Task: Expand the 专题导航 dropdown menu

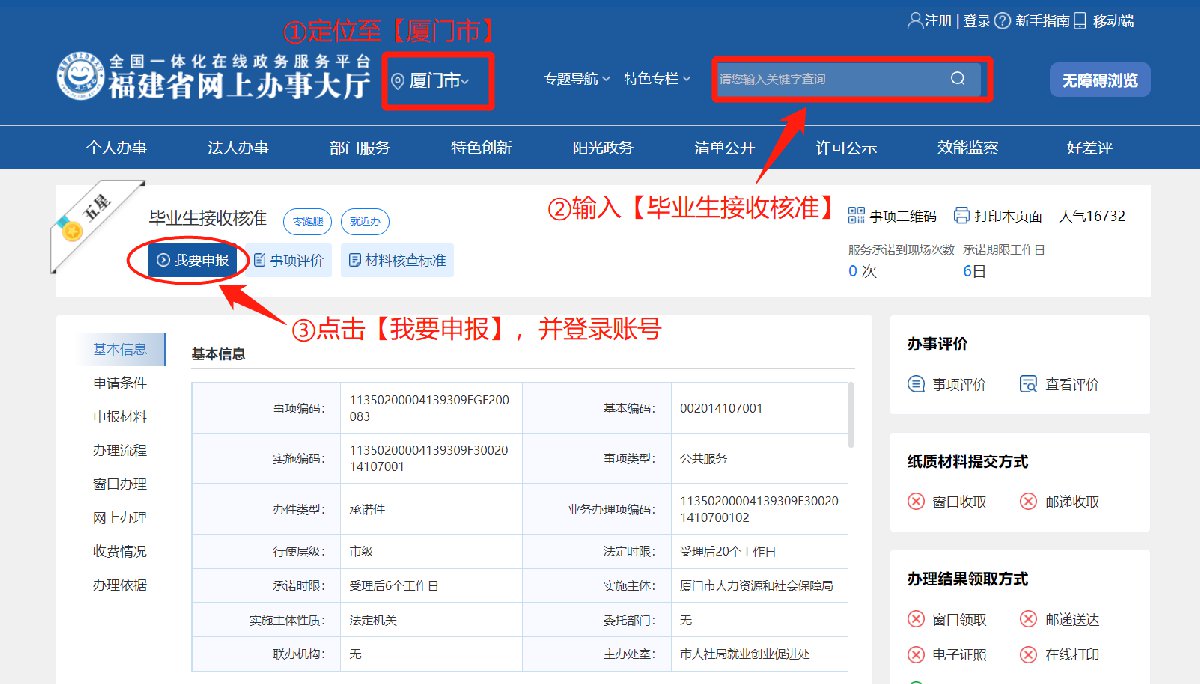Action: click(576, 79)
